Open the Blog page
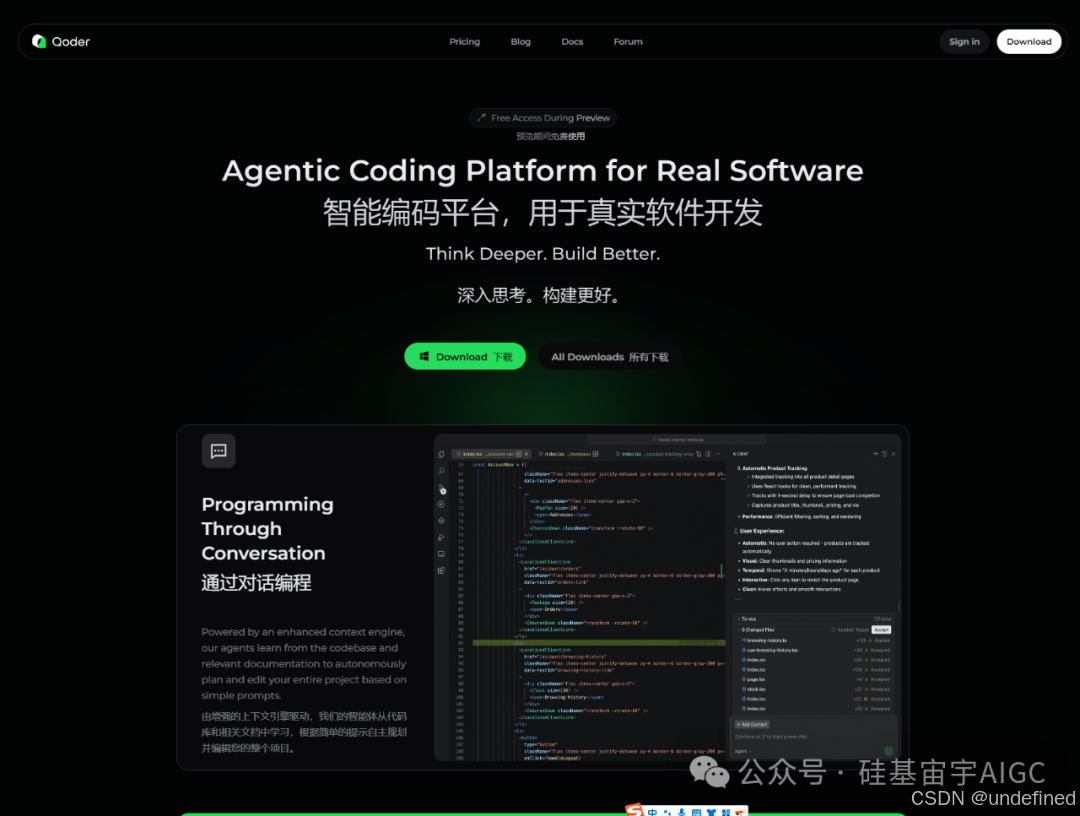This screenshot has width=1080, height=816. coord(521,41)
